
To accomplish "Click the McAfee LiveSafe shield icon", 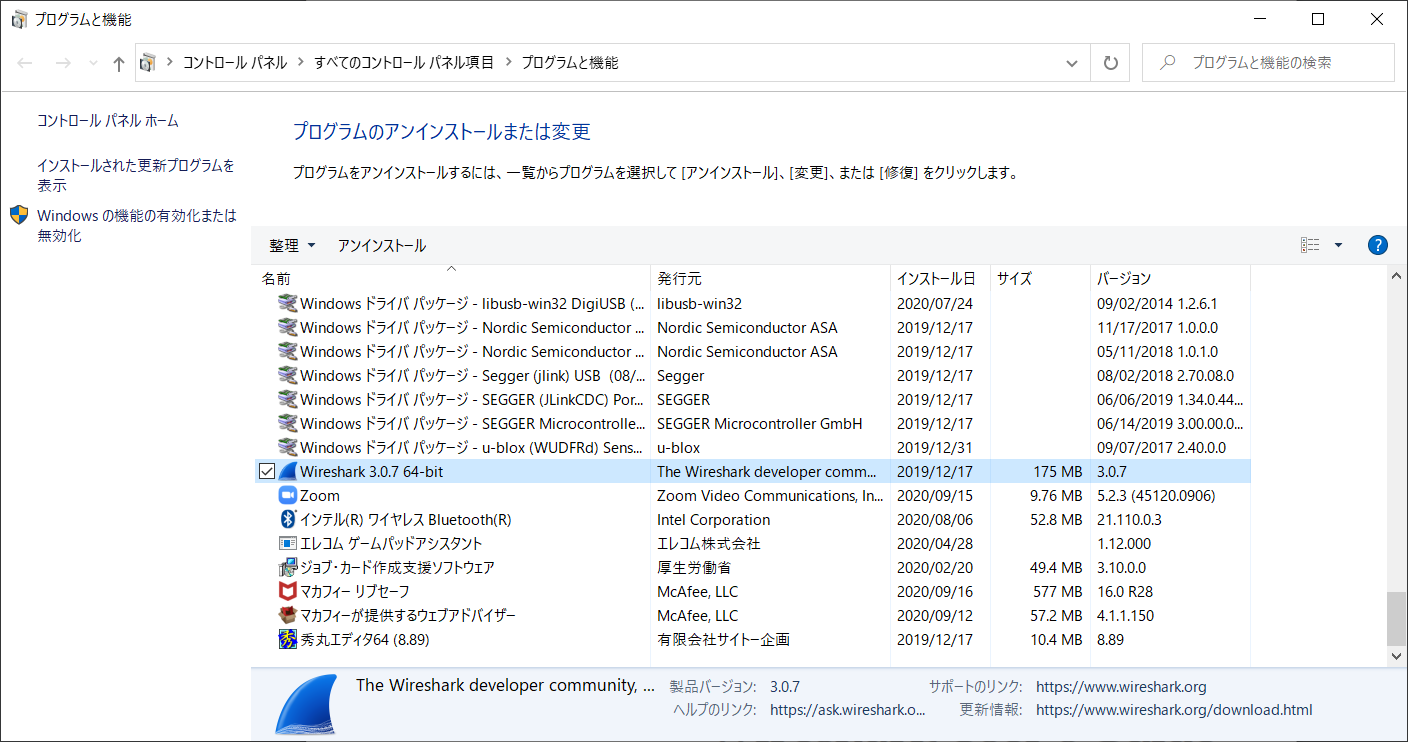I will pos(288,592).
